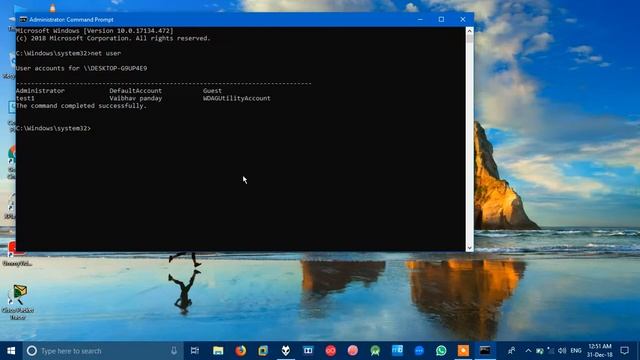The height and width of the screenshot is (360, 640).
Task: Select the Command Prompt taskbar button
Action: [485, 351]
